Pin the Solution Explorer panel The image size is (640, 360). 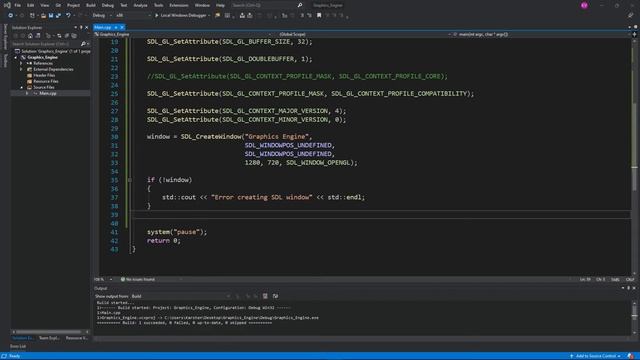[x=81, y=27]
